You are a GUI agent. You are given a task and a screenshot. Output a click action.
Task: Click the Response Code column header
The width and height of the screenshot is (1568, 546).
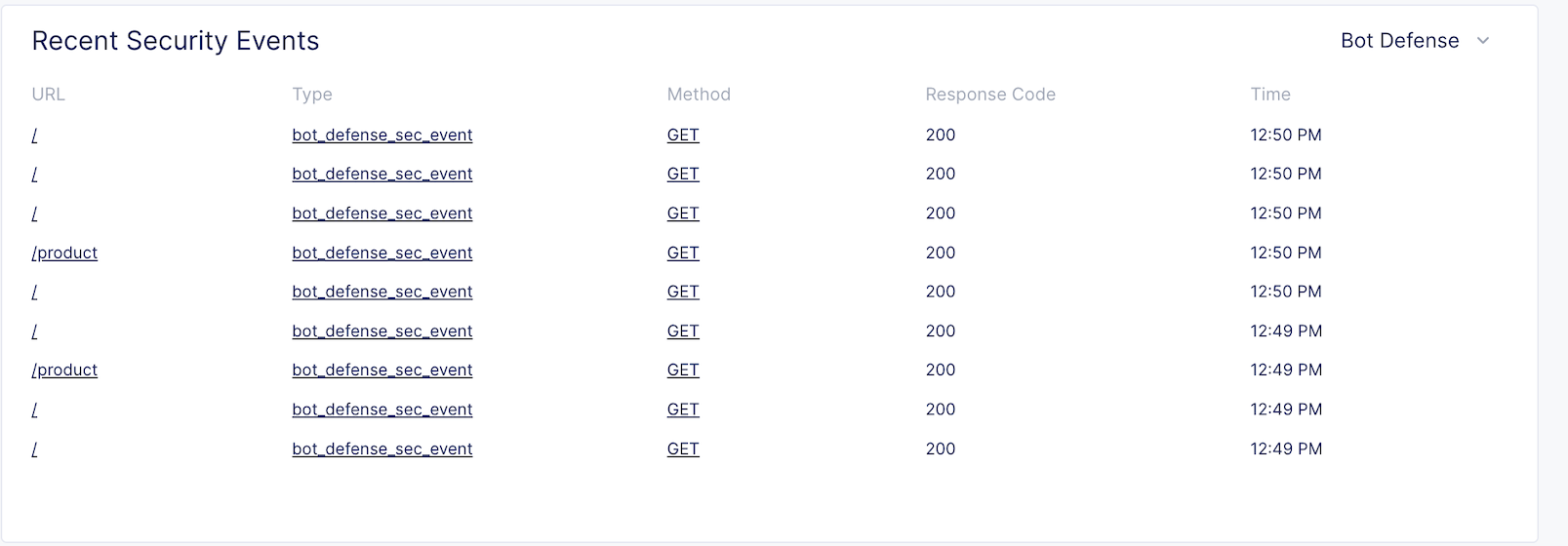click(990, 95)
